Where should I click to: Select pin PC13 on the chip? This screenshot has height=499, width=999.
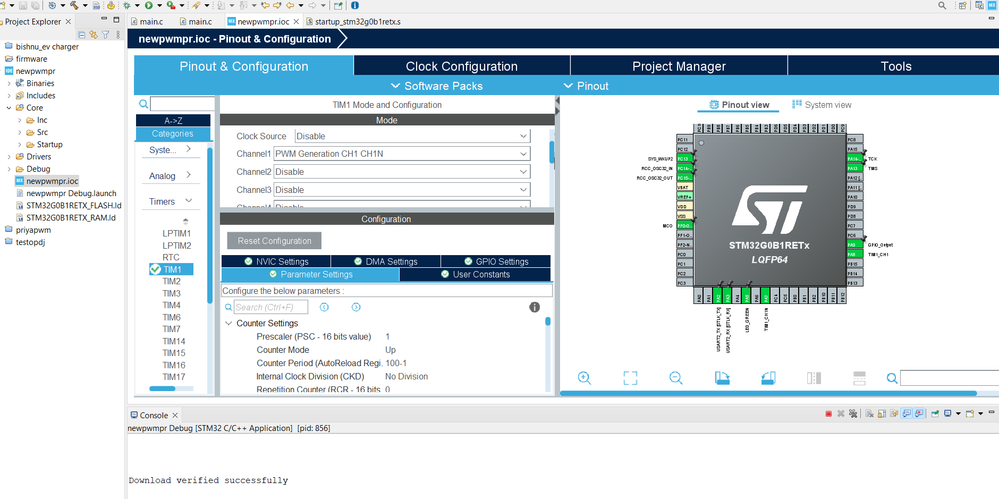pyautogui.click(x=684, y=158)
